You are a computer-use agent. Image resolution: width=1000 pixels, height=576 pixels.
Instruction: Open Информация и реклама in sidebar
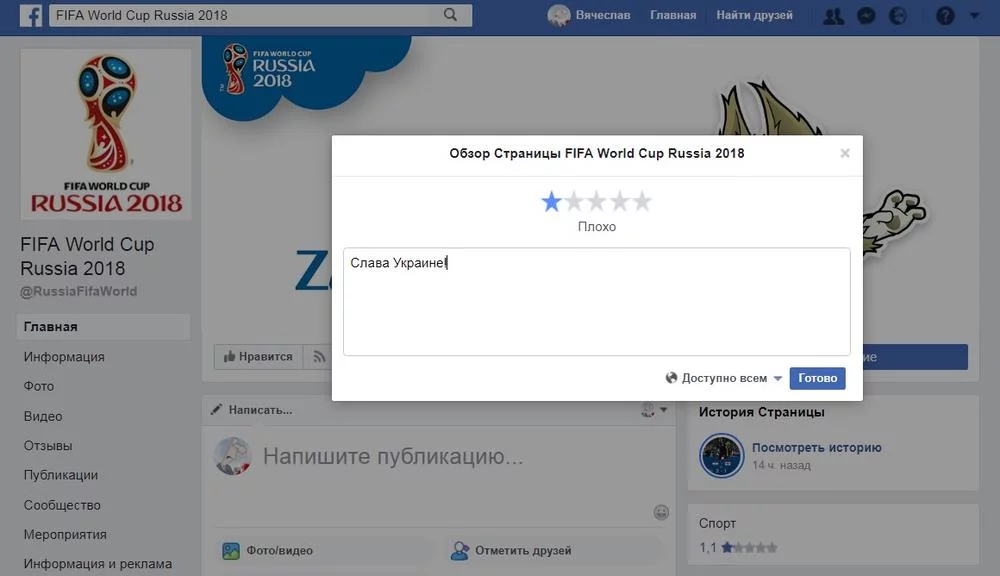click(98, 563)
